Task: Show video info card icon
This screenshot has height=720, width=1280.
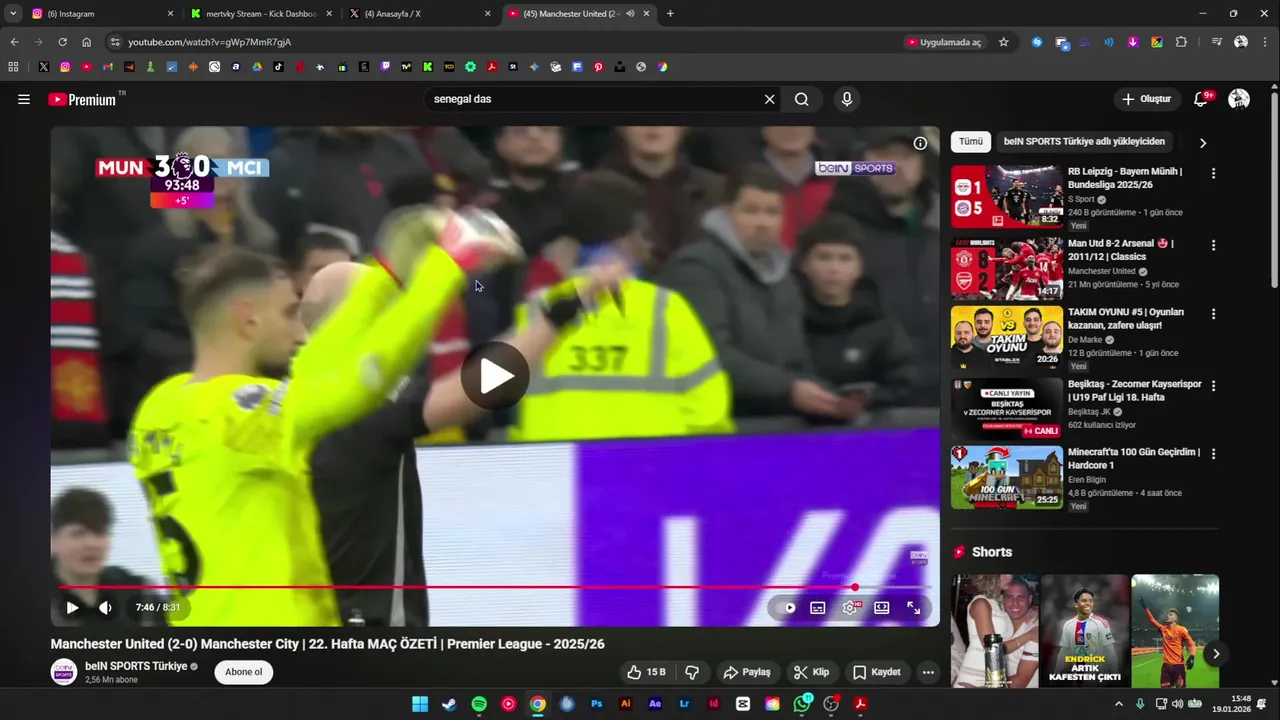Action: click(920, 143)
